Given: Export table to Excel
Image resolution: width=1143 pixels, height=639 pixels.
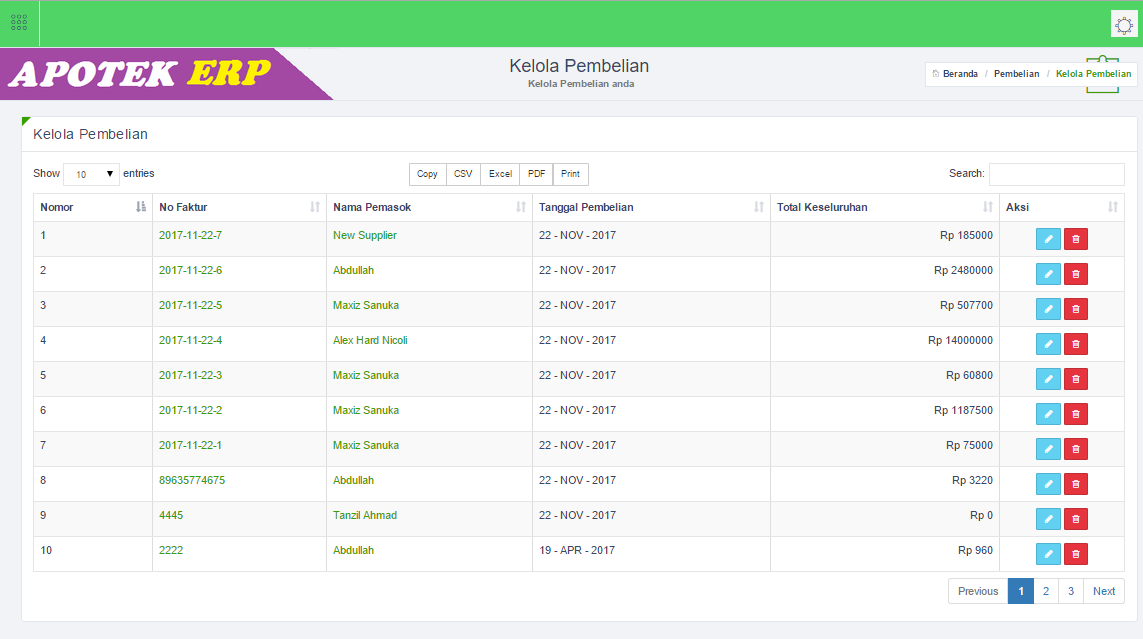Looking at the screenshot, I should (x=500, y=174).
